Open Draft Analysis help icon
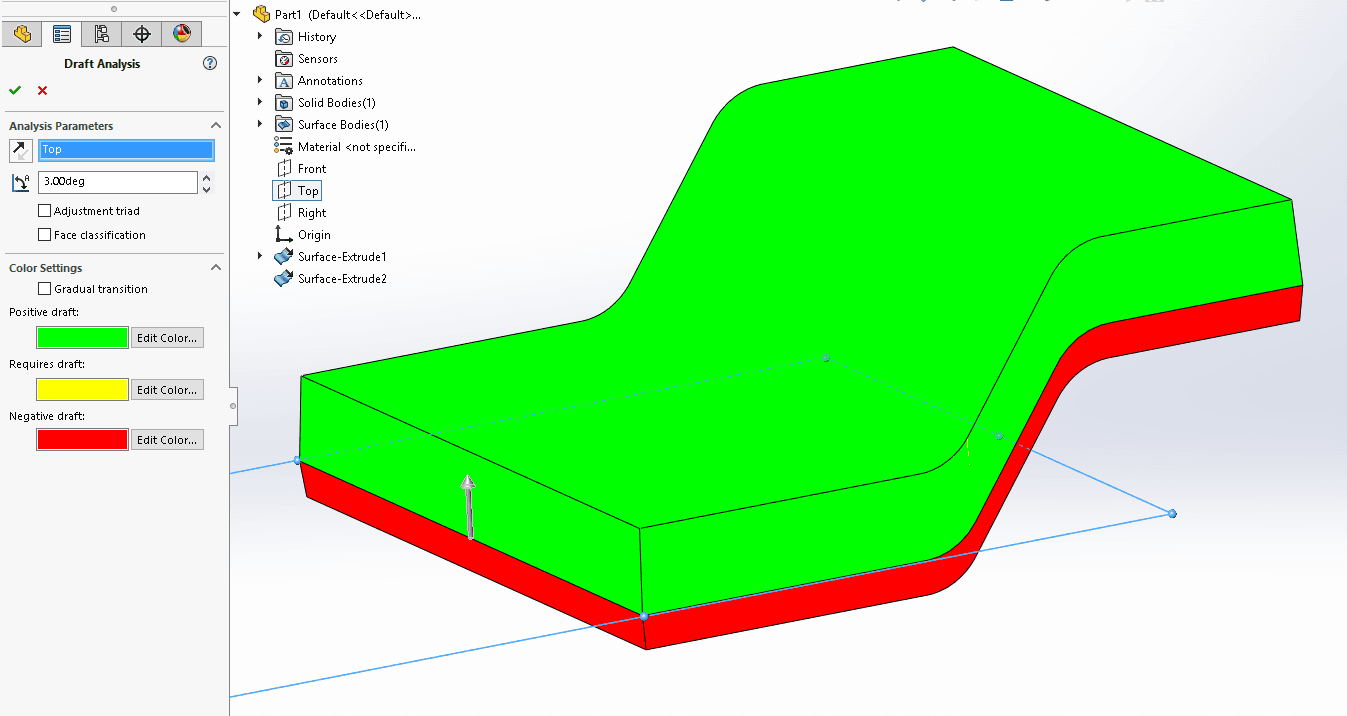 tap(210, 63)
